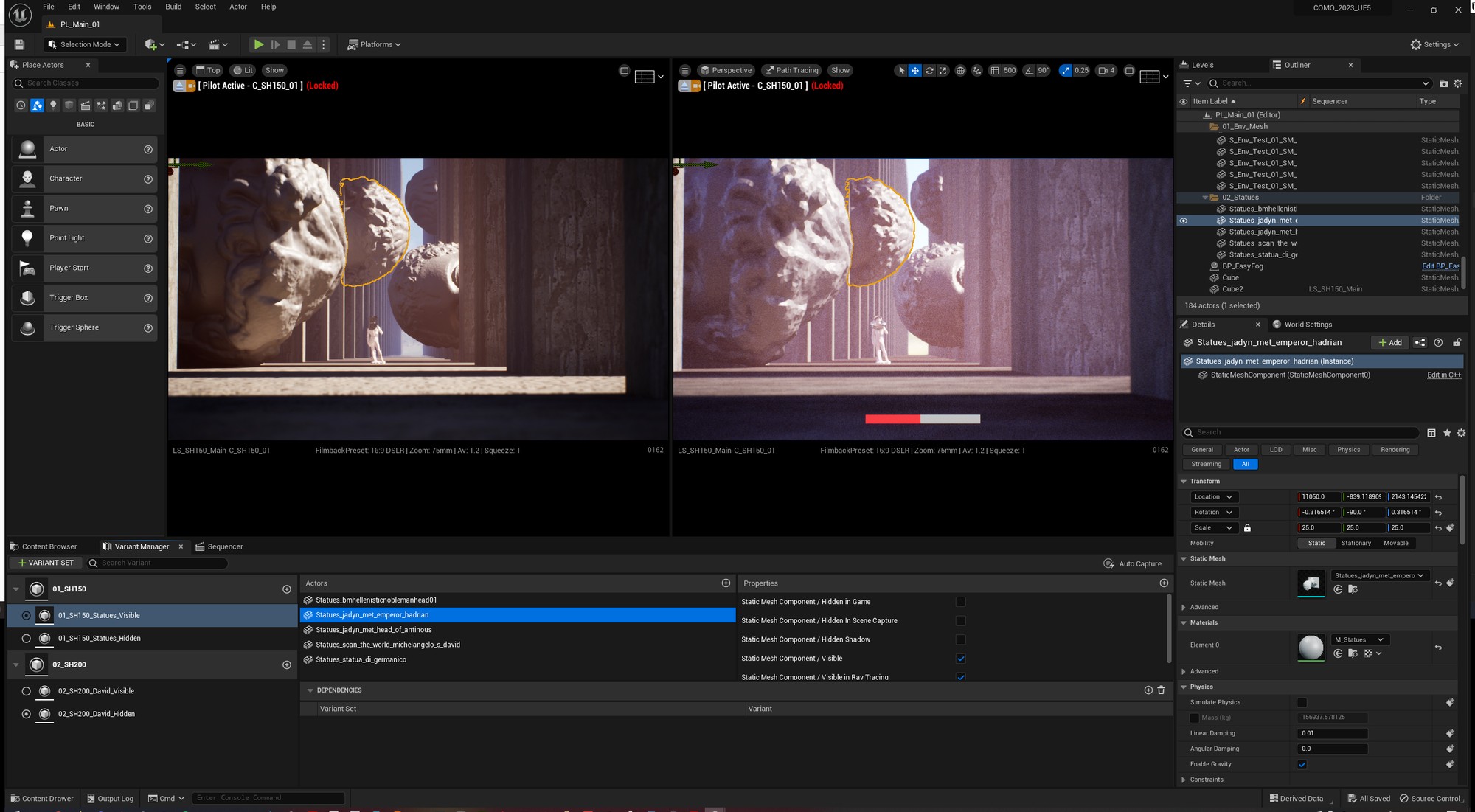Add an actor with the Actors plus icon
This screenshot has width=1475, height=812.
point(726,583)
